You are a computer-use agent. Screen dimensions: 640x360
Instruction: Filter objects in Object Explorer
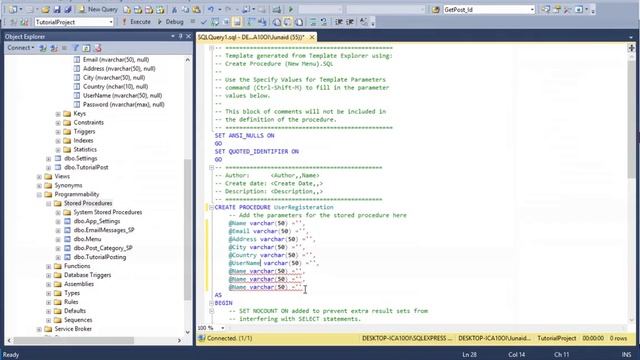75,48
